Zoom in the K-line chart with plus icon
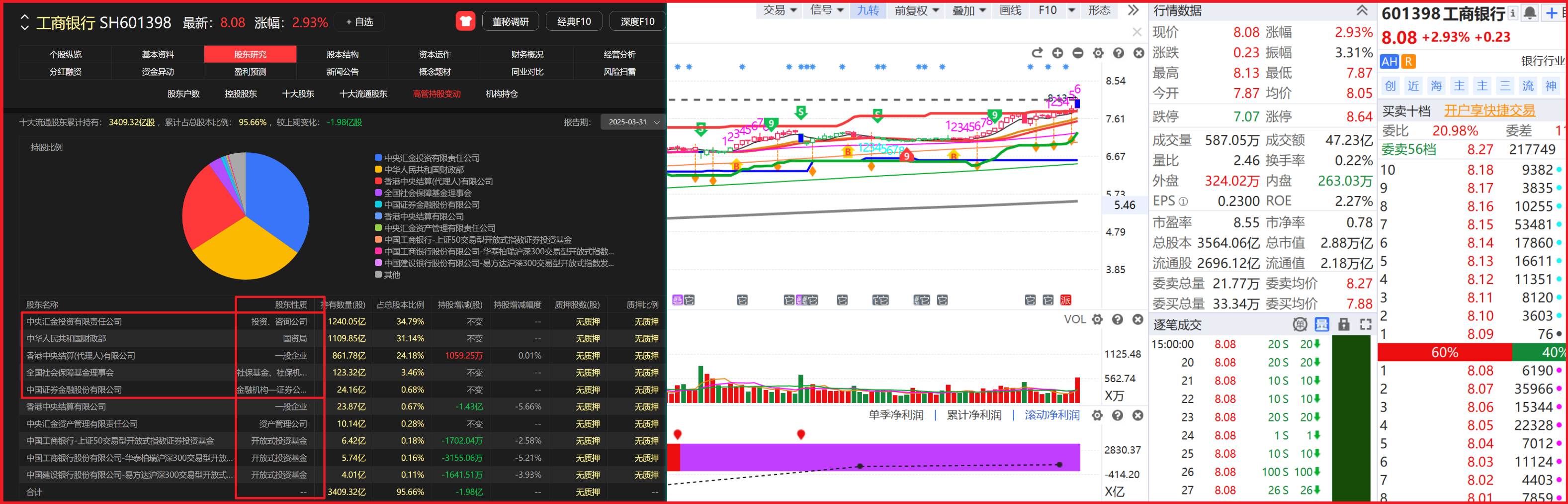 1057,53
